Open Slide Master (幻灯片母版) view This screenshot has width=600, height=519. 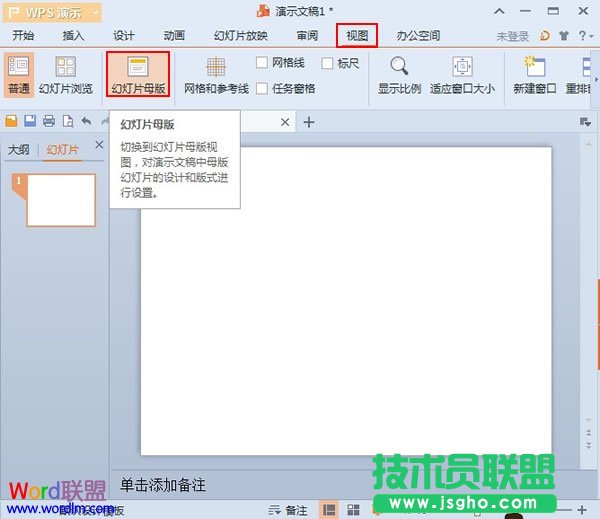[x=138, y=75]
